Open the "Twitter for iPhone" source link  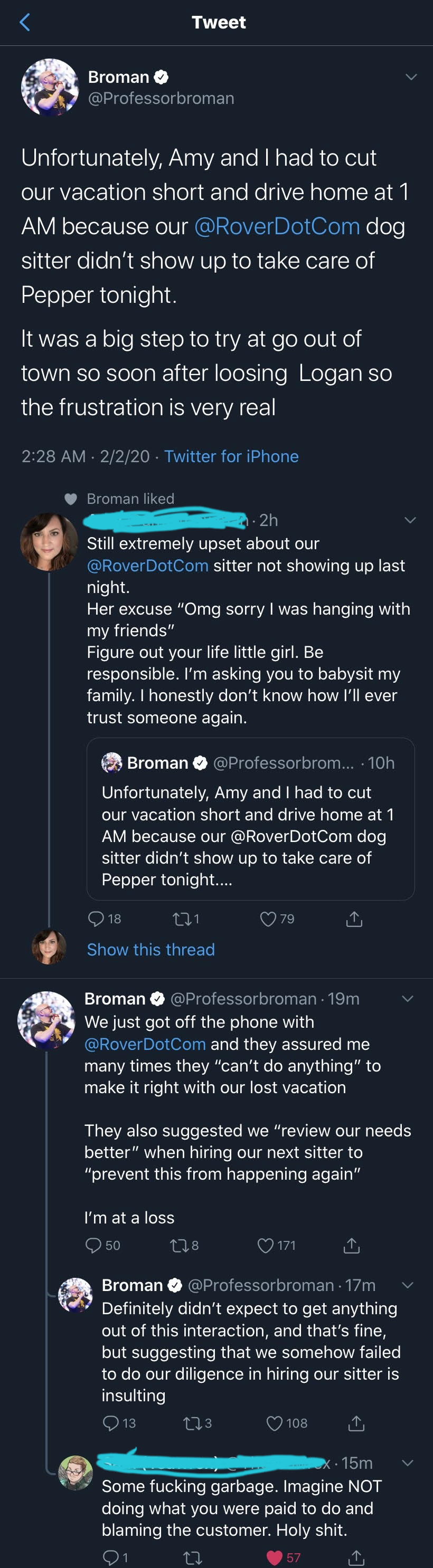[x=231, y=456]
